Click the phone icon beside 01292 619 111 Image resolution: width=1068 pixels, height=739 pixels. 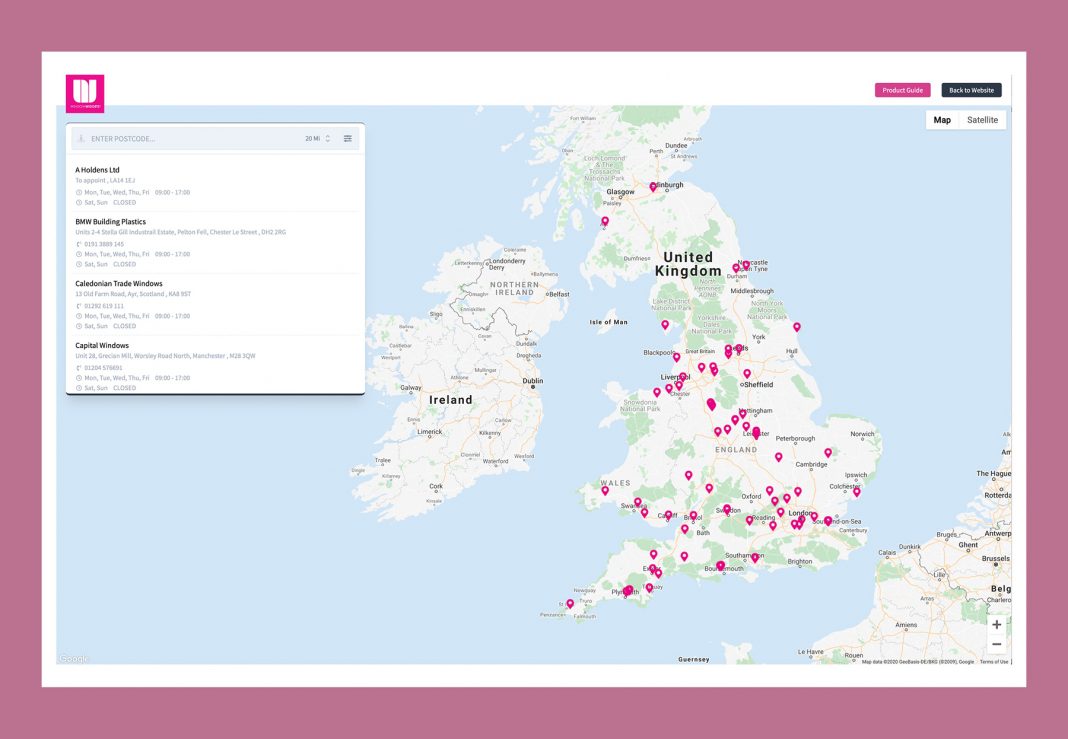pos(79,306)
